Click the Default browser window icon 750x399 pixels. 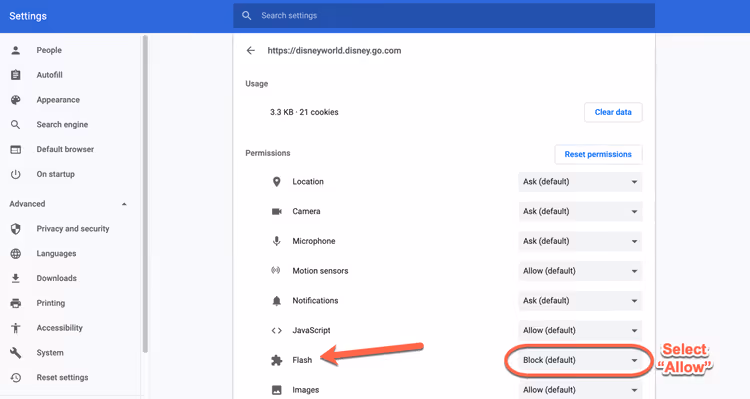tap(16, 150)
